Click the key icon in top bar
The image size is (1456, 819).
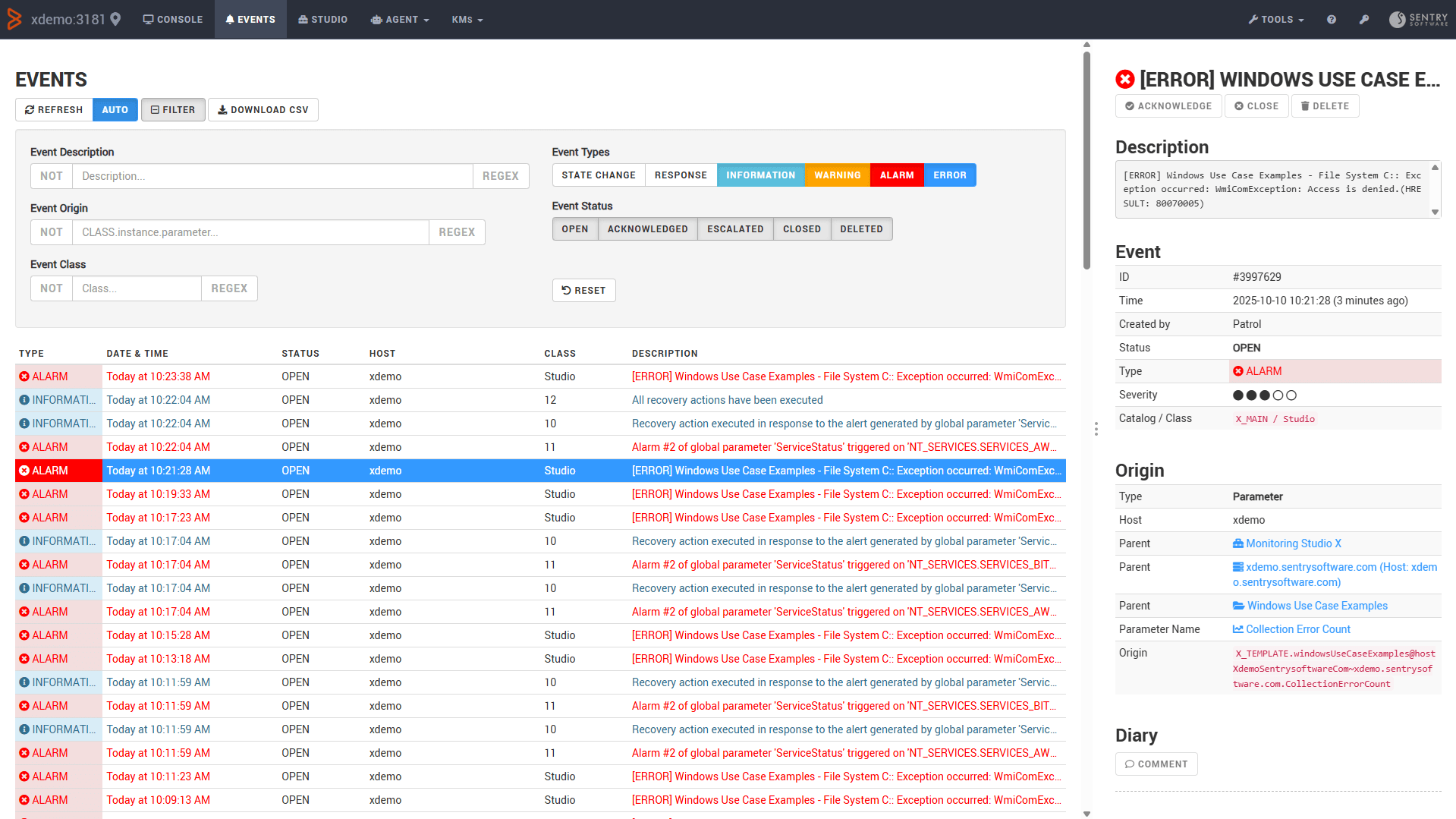(1364, 20)
